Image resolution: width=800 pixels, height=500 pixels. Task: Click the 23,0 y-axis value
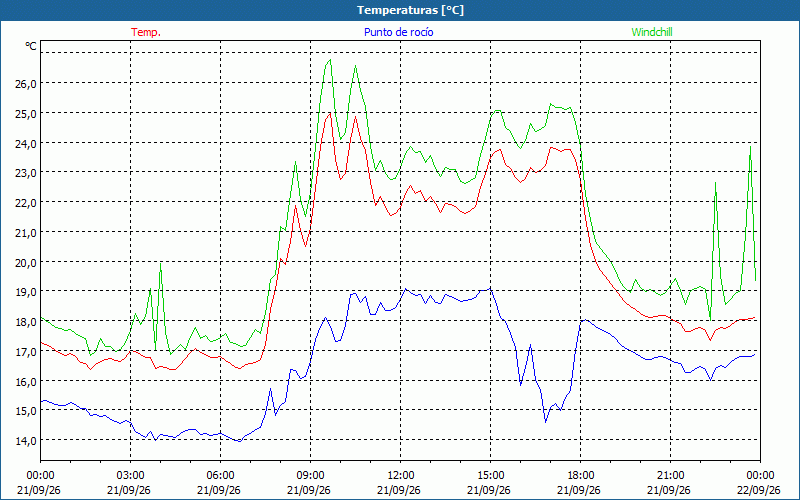tap(26, 173)
